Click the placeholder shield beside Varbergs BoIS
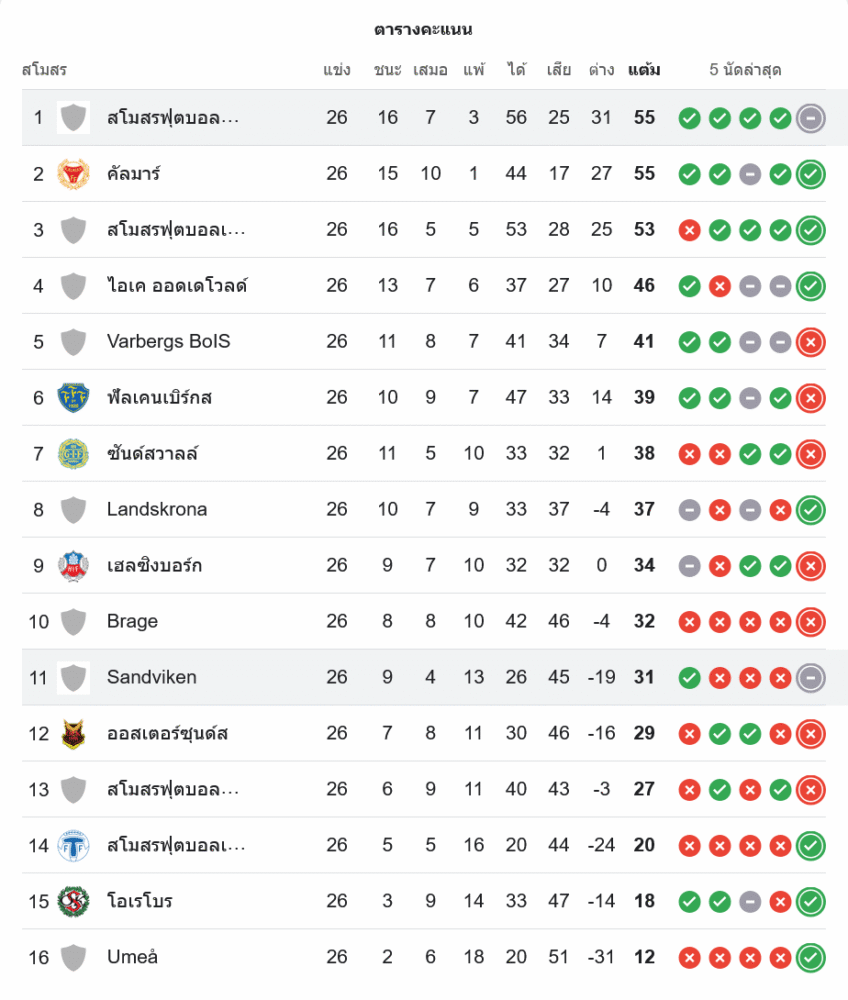This screenshot has height=1000, width=848. [73, 342]
